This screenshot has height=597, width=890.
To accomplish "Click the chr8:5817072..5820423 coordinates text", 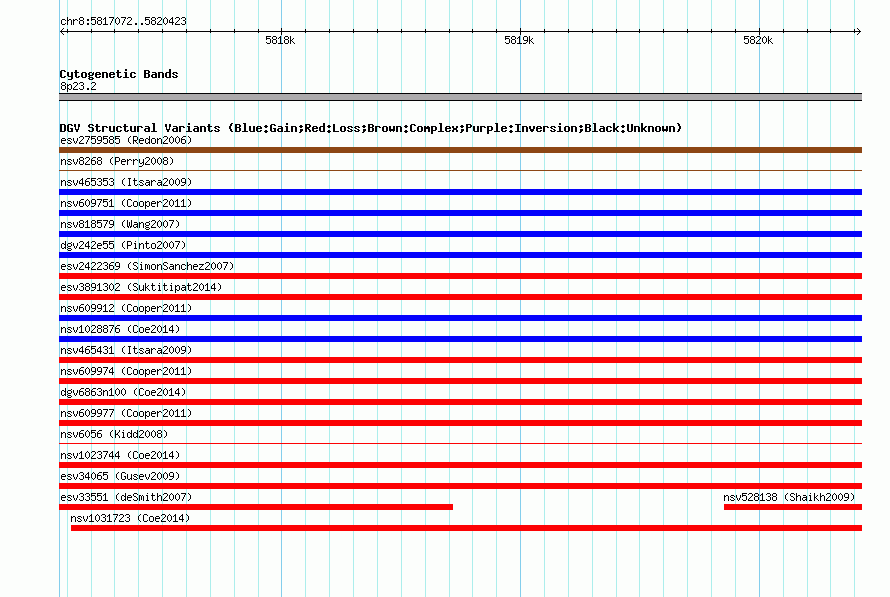I will pyautogui.click(x=123, y=21).
